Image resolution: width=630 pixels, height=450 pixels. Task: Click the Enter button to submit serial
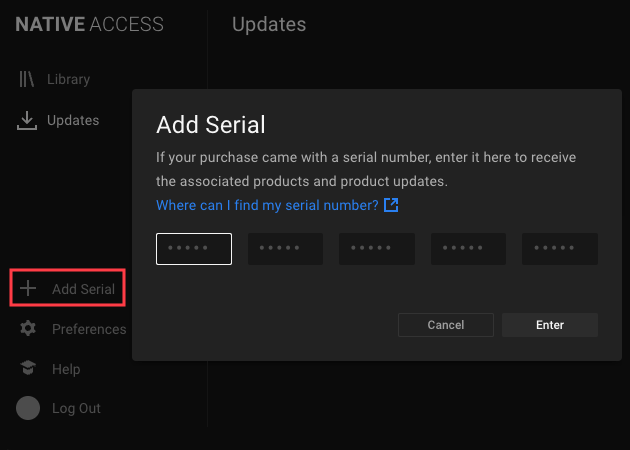(x=550, y=325)
